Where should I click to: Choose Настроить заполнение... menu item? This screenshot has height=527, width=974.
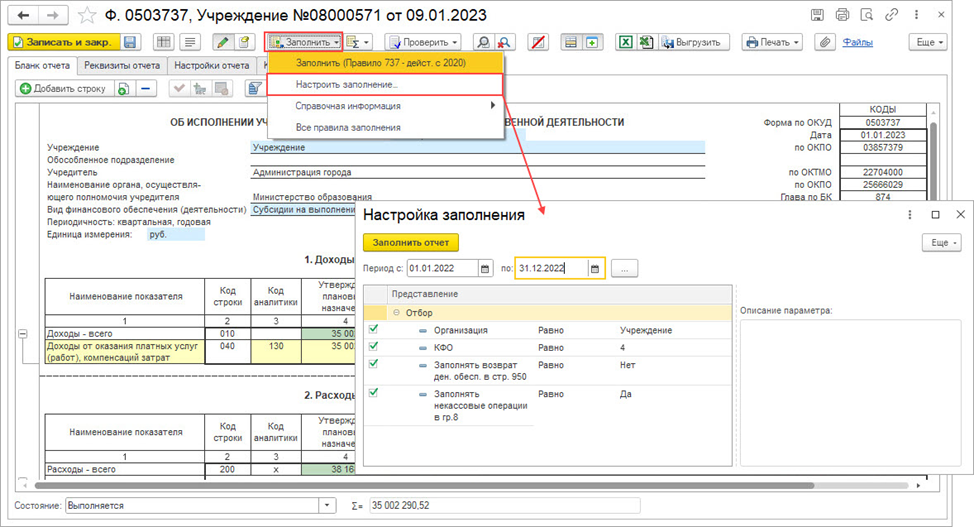[x=385, y=85]
